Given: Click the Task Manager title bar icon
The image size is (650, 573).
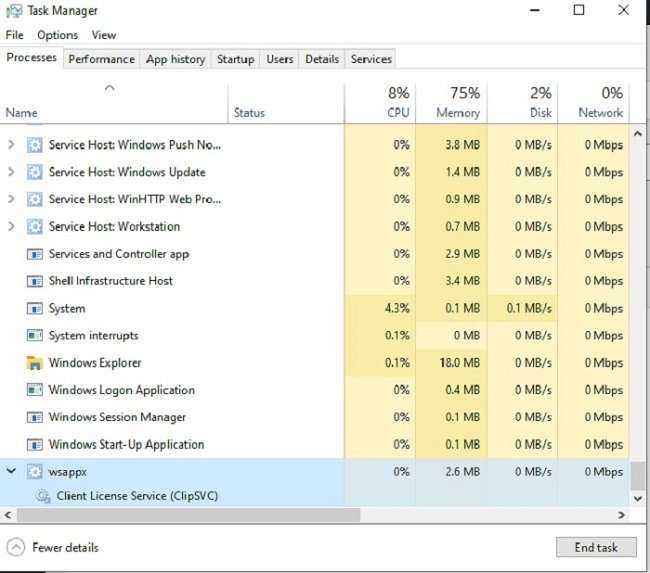Looking at the screenshot, I should tap(14, 11).
